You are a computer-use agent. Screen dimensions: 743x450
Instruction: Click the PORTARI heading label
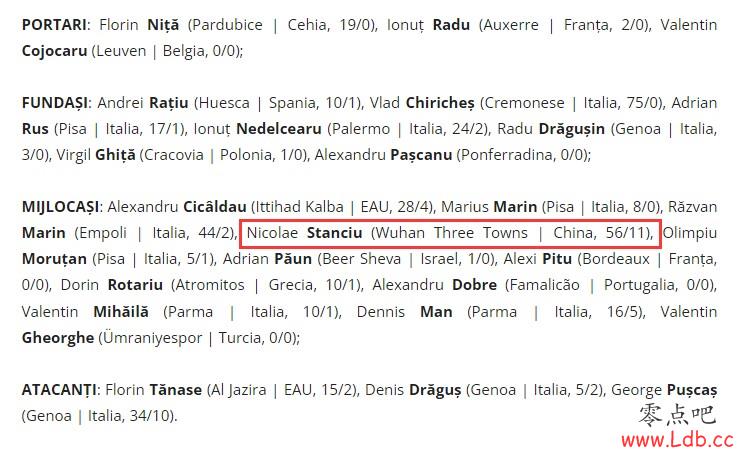[x=54, y=25]
